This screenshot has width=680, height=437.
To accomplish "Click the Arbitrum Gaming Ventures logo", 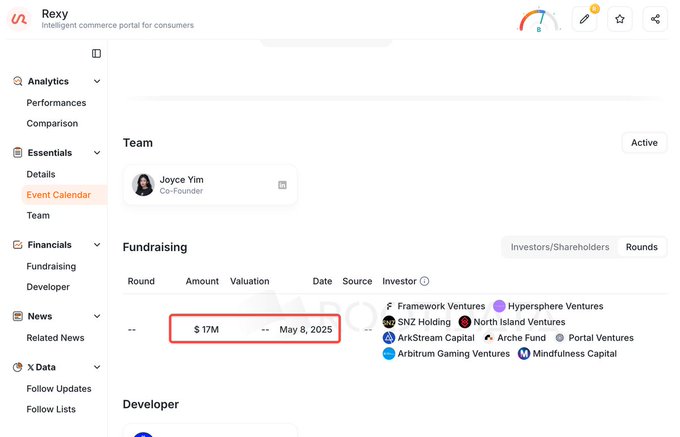I will pos(389,354).
